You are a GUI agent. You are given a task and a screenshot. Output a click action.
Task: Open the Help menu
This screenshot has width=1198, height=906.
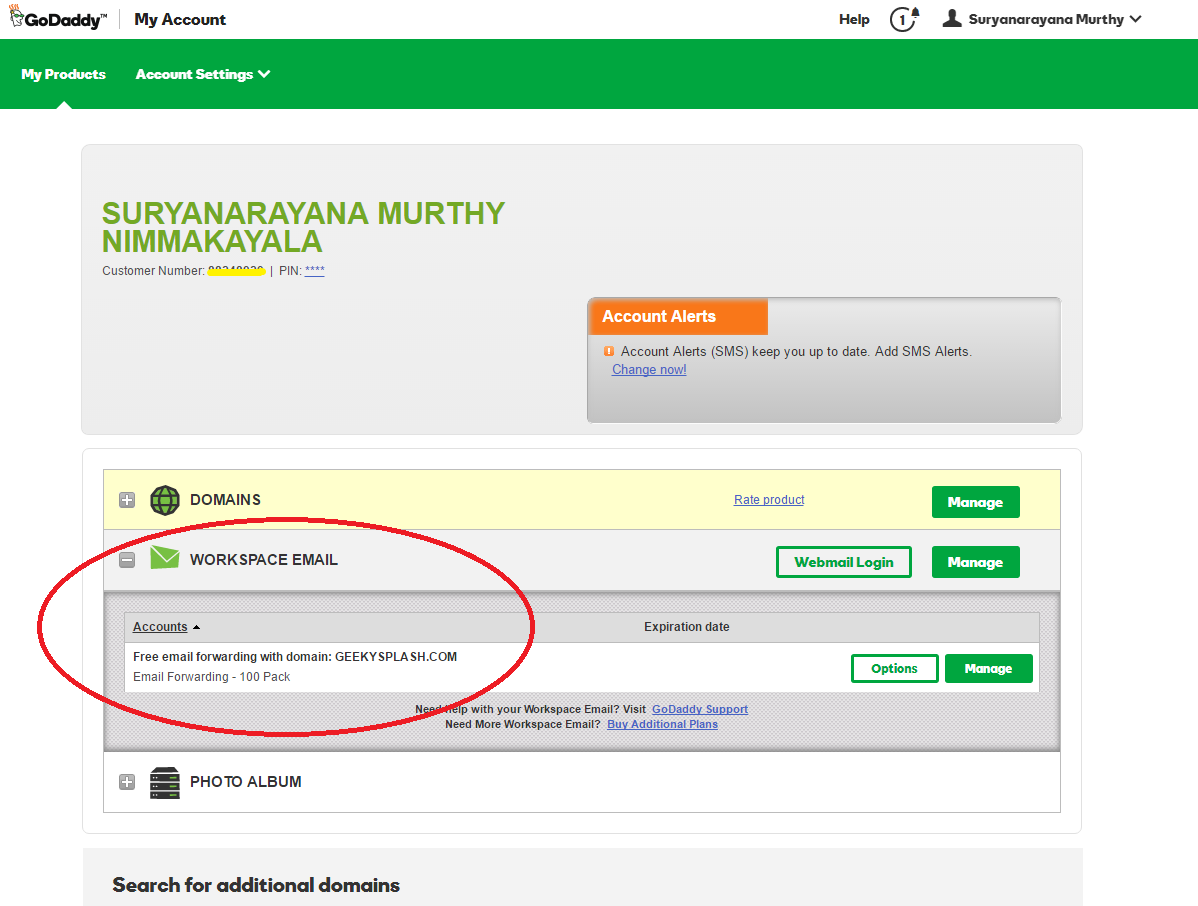[x=854, y=19]
